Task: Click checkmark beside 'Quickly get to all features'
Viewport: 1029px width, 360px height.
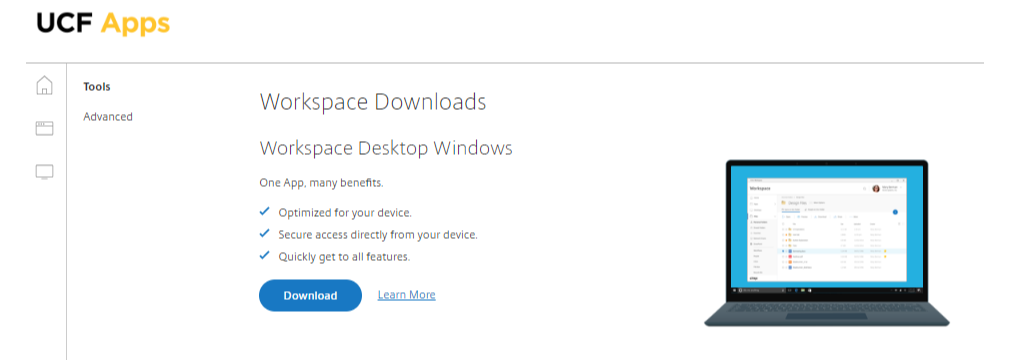Action: click(264, 255)
